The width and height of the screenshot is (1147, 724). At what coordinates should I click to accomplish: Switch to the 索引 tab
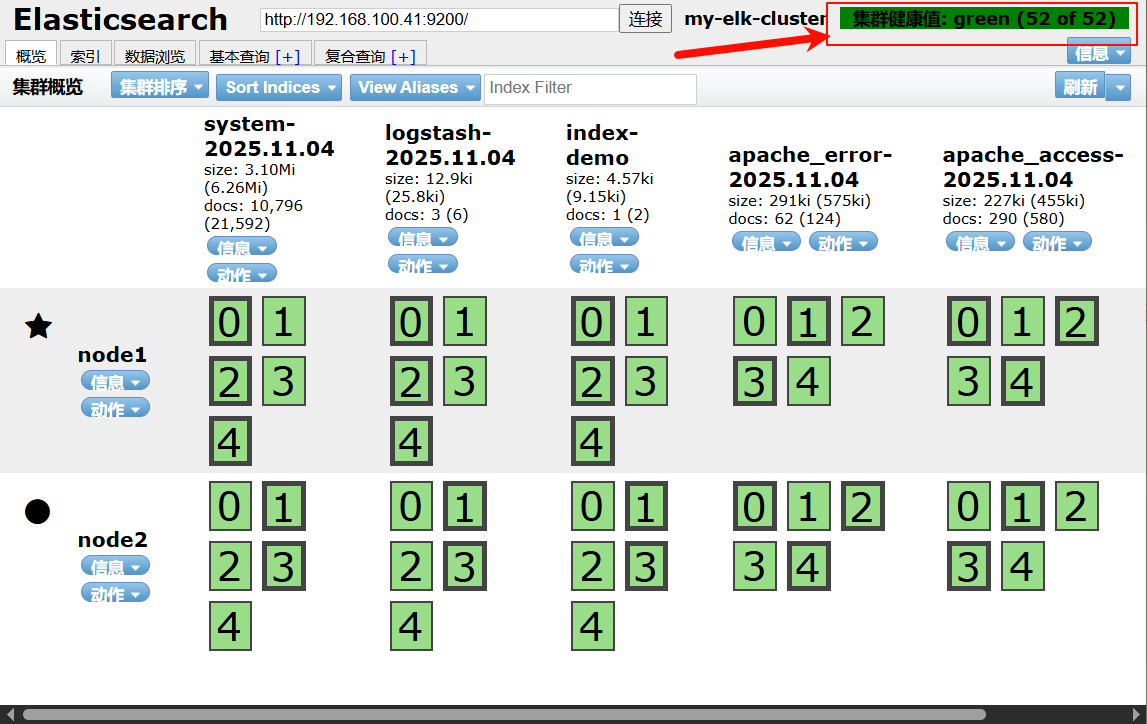85,55
